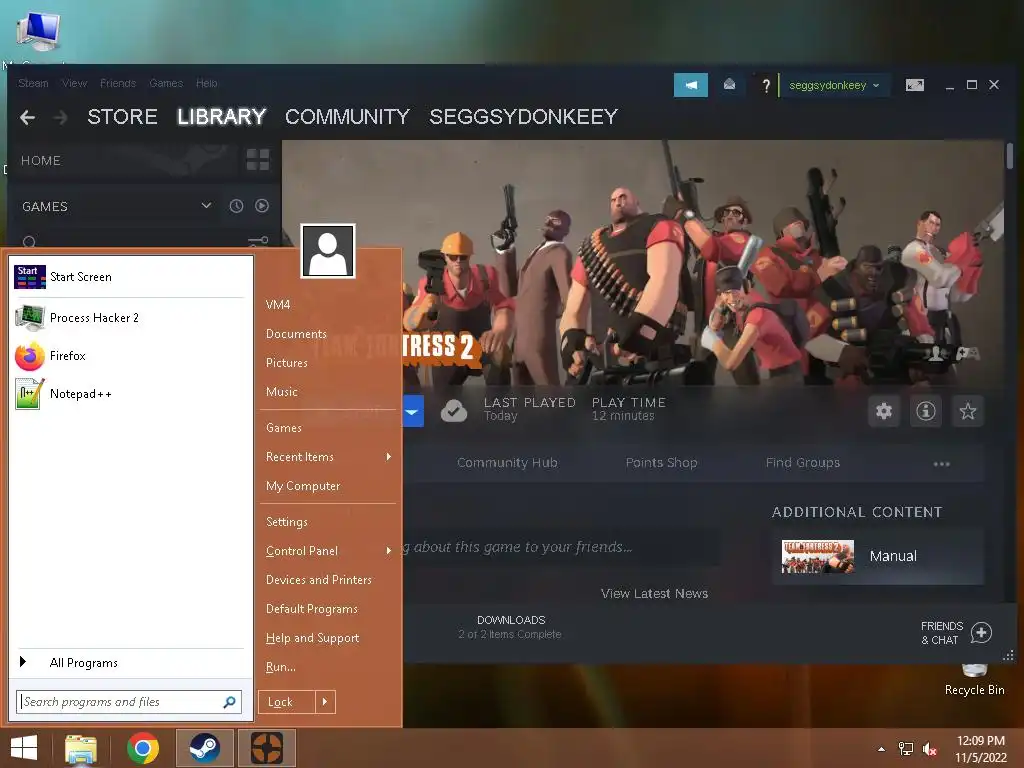1024x768 pixels.
Task: Open File Explorer from taskbar
Action: (x=81, y=748)
